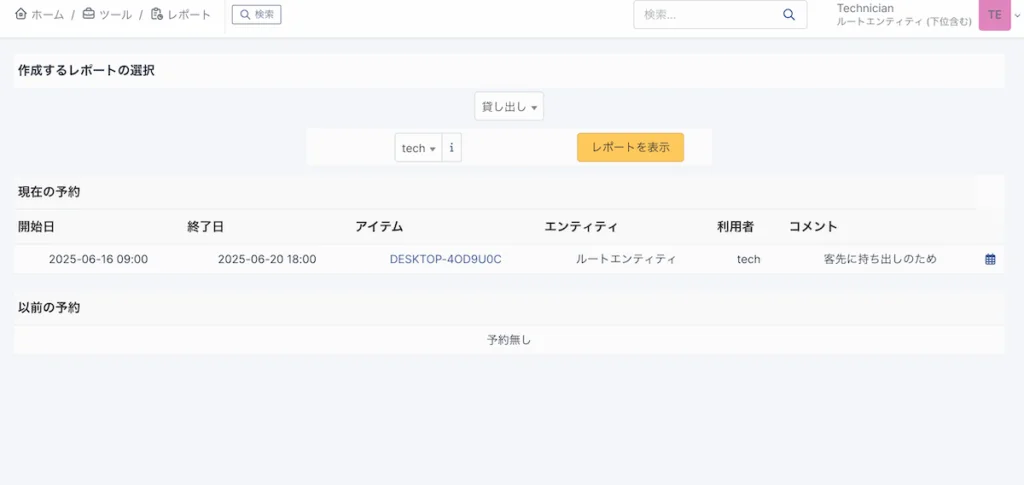Open the ホーム breadcrumb link
Screen dimensions: 1024x485
pyautogui.click(x=39, y=14)
